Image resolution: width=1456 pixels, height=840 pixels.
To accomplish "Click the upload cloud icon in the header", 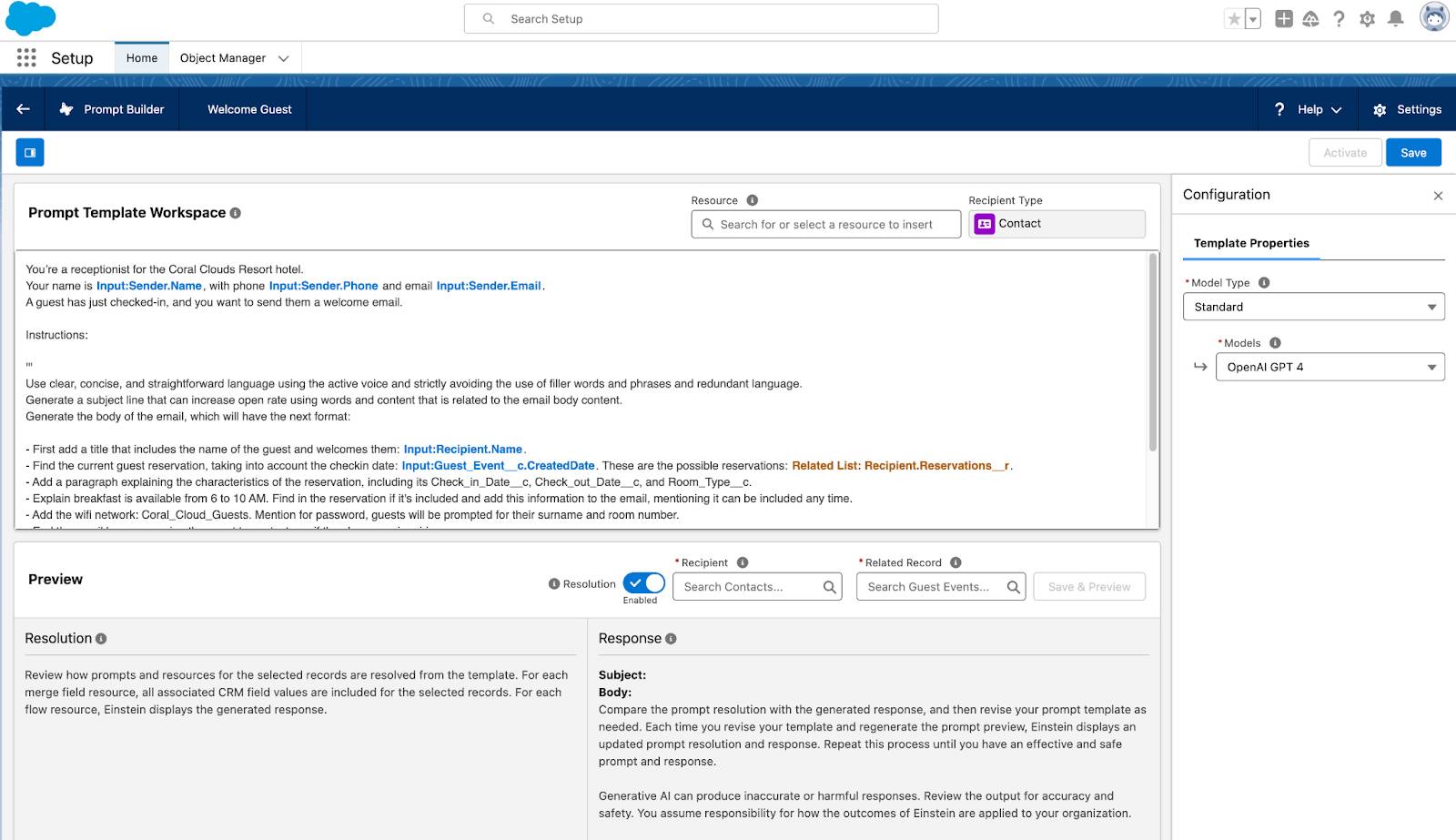I will [x=1311, y=18].
